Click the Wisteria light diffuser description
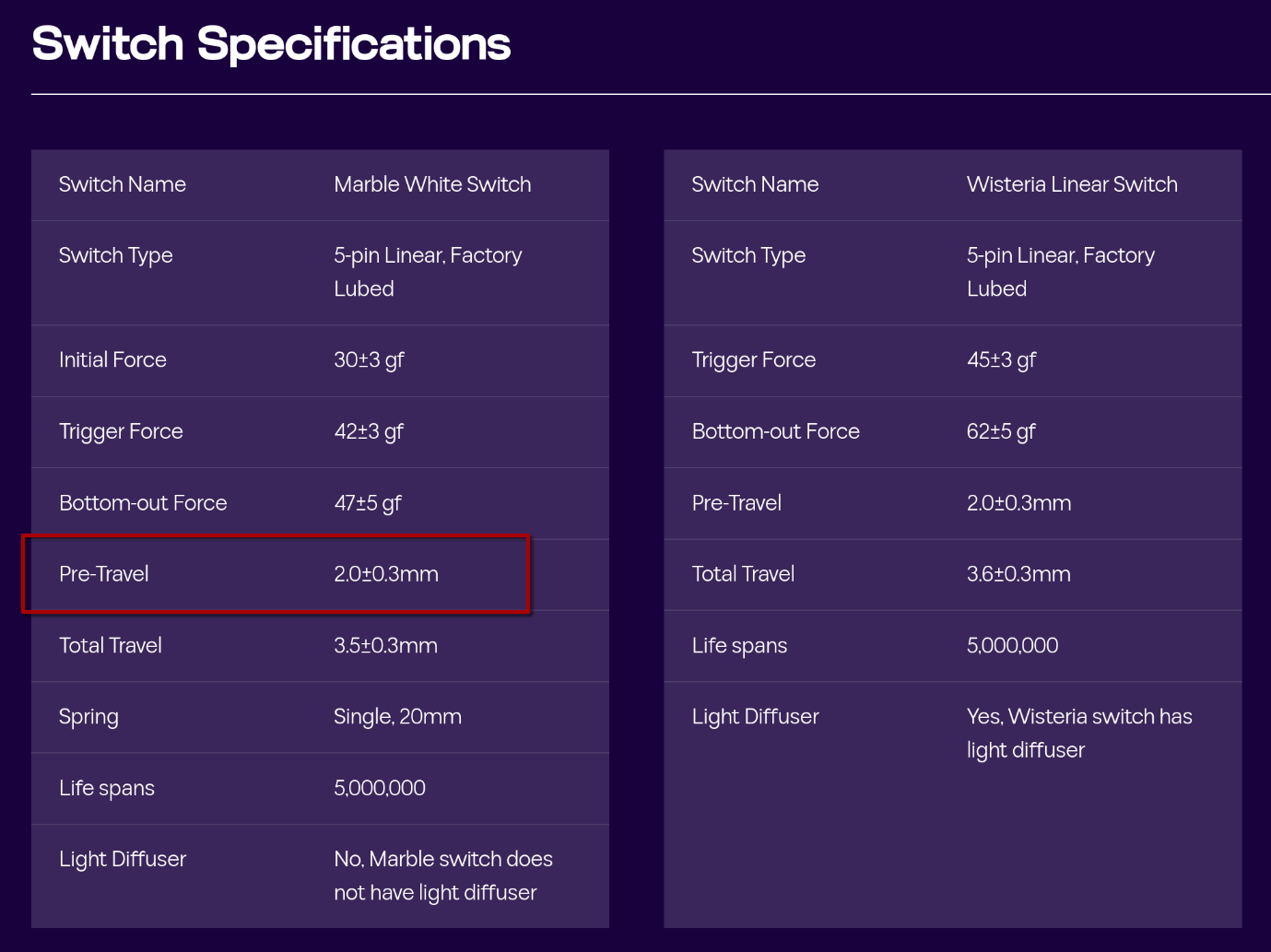This screenshot has height=952, width=1271. point(1079,734)
